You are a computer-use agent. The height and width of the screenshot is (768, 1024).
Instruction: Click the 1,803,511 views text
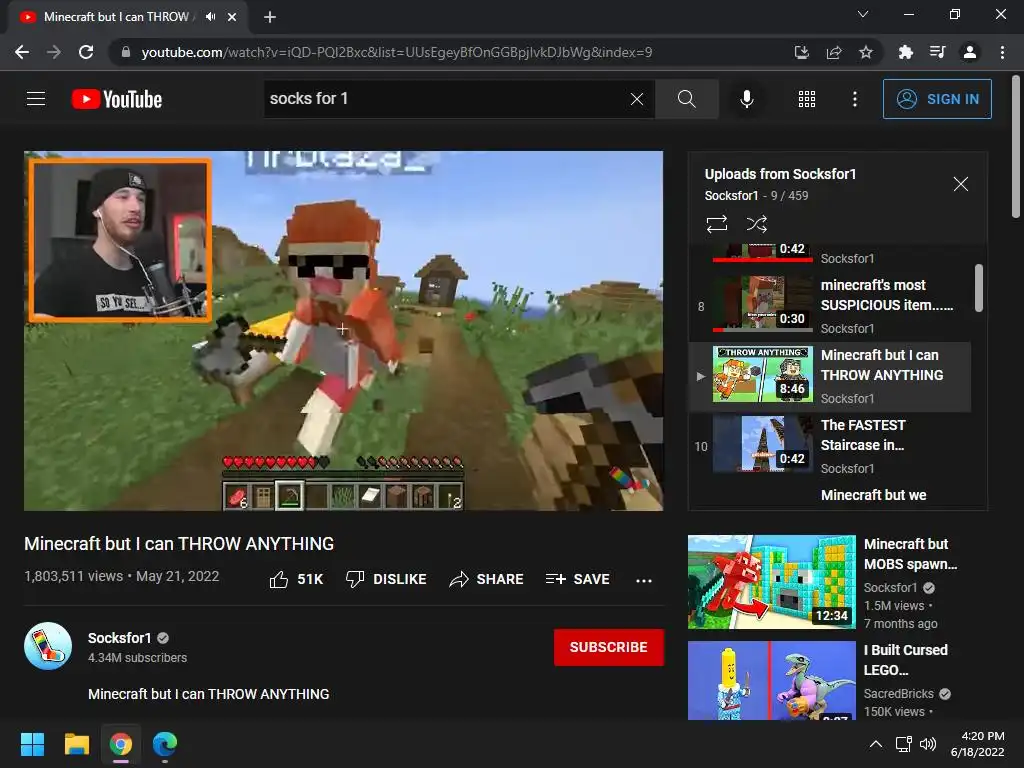point(73,576)
